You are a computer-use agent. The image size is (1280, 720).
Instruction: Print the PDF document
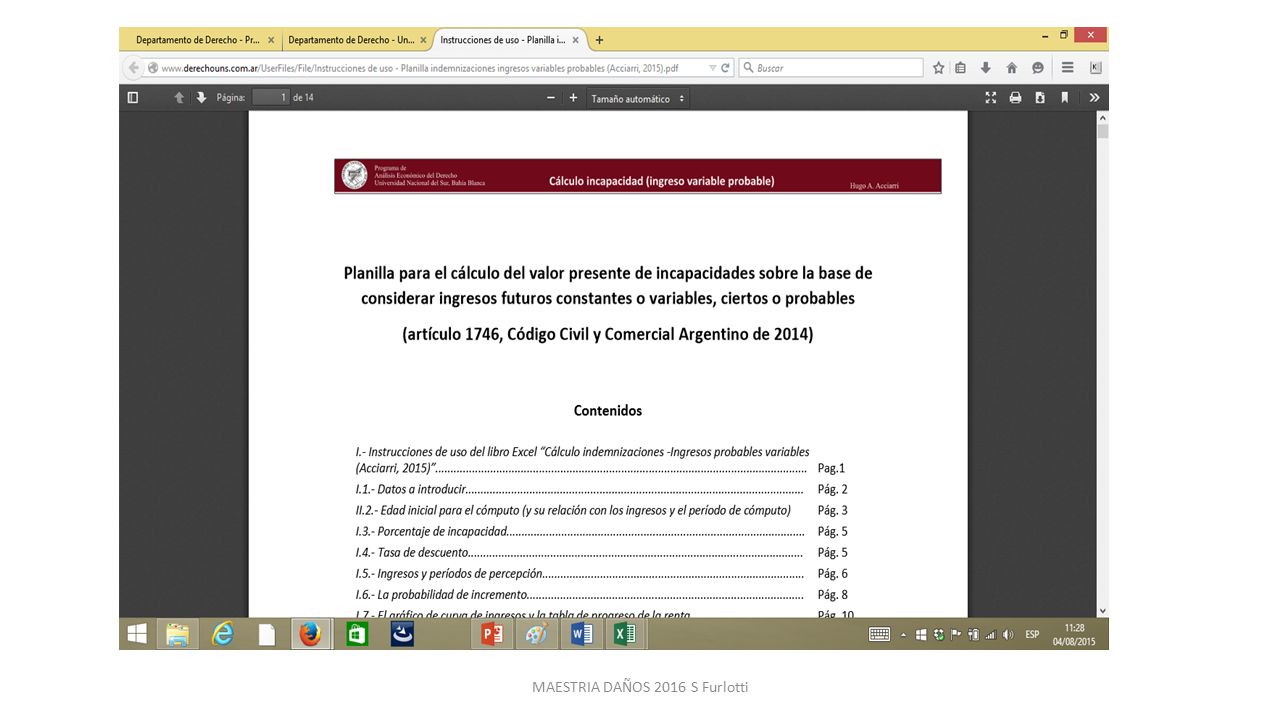pyautogui.click(x=1015, y=98)
